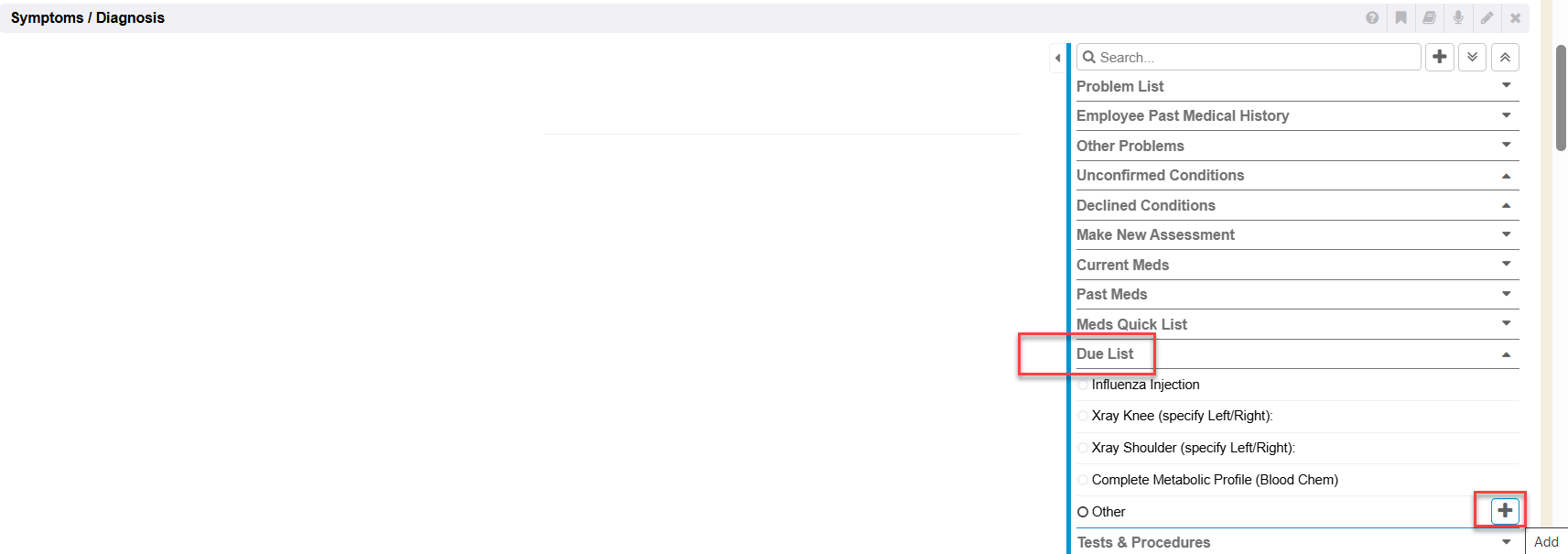Click the bookmark icon in the header
The height and width of the screenshot is (554, 1568).
(1400, 18)
